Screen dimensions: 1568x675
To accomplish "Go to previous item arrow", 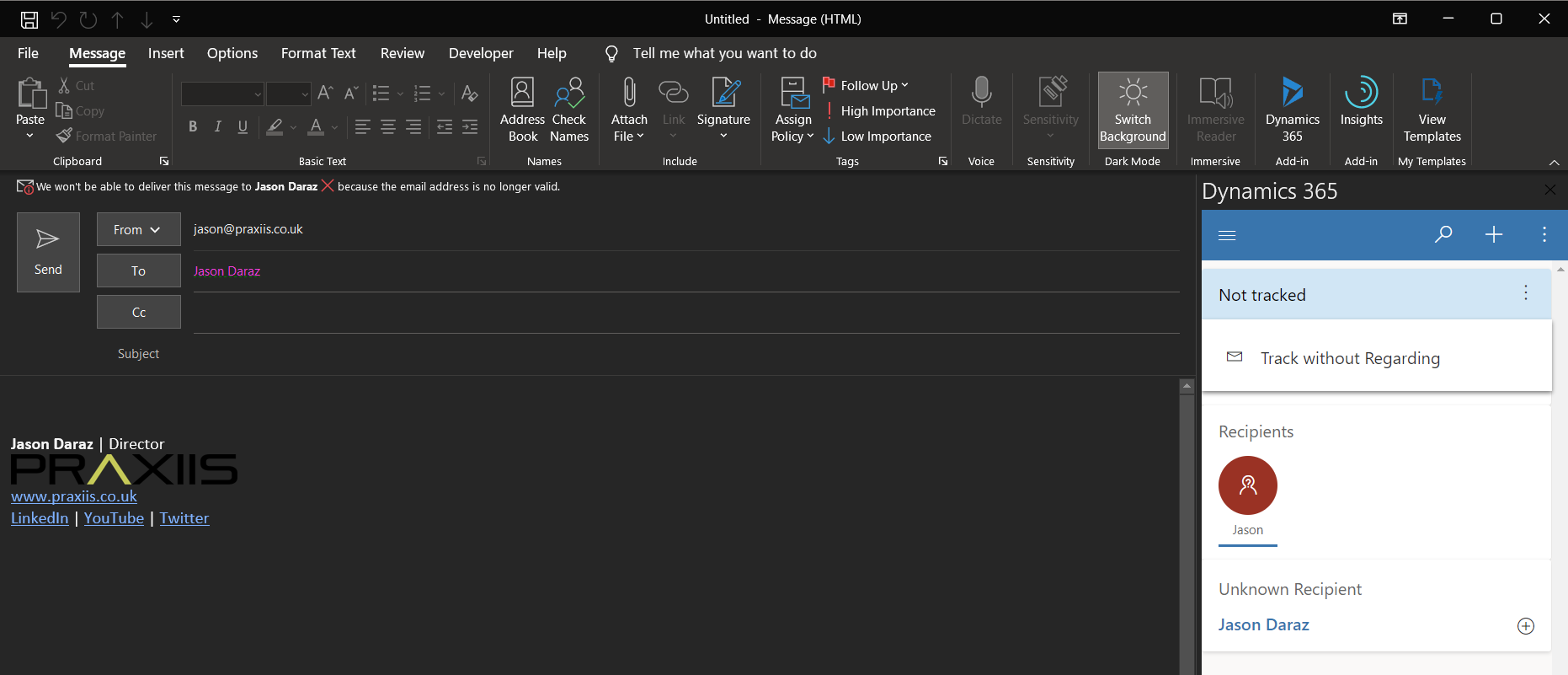I will [x=117, y=19].
